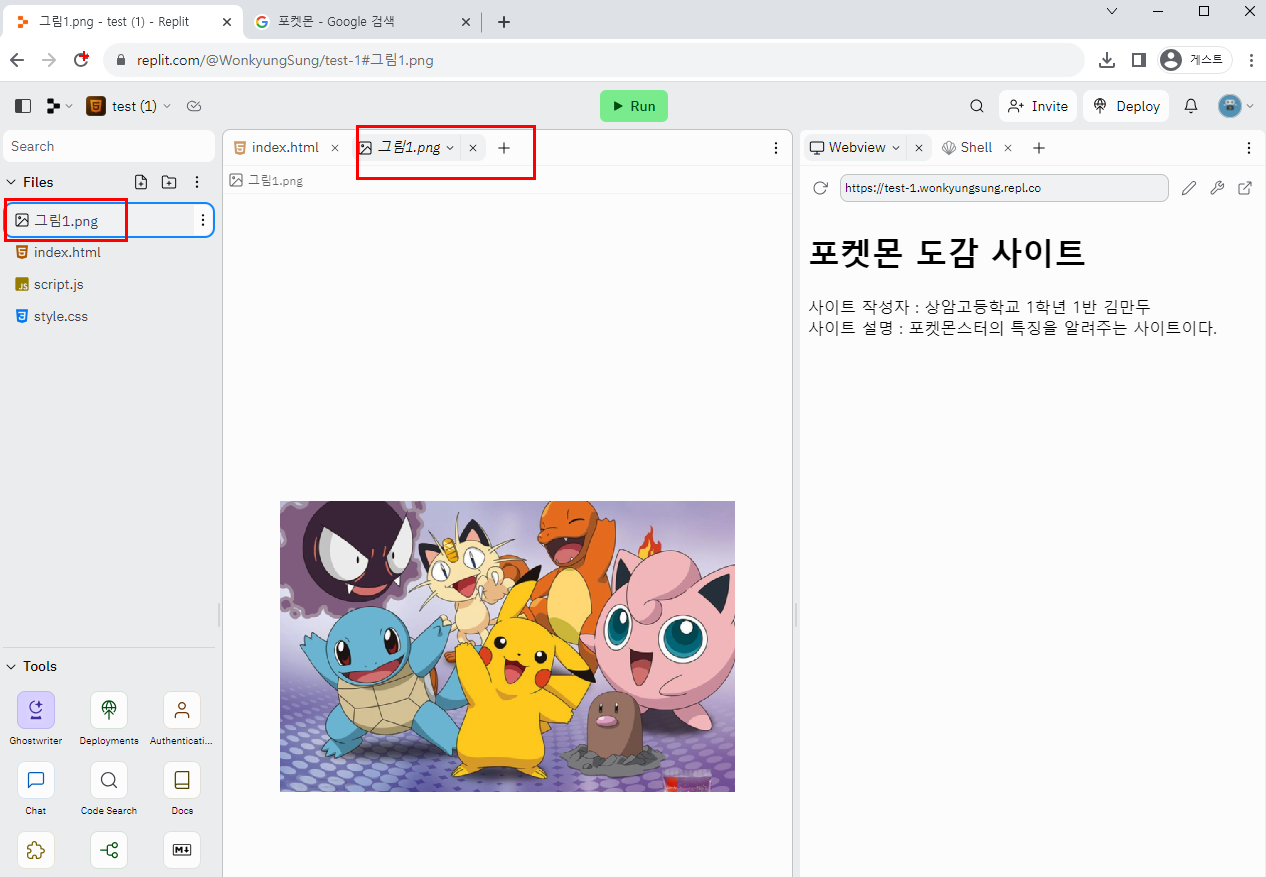Click the Webview URL address field

click(x=1004, y=188)
